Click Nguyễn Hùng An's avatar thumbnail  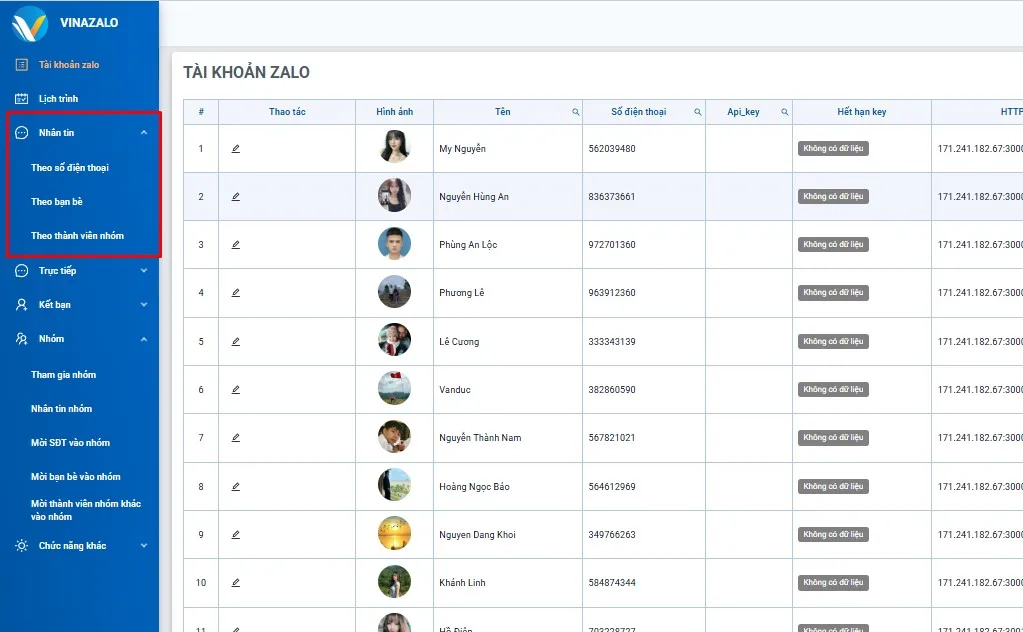394,196
